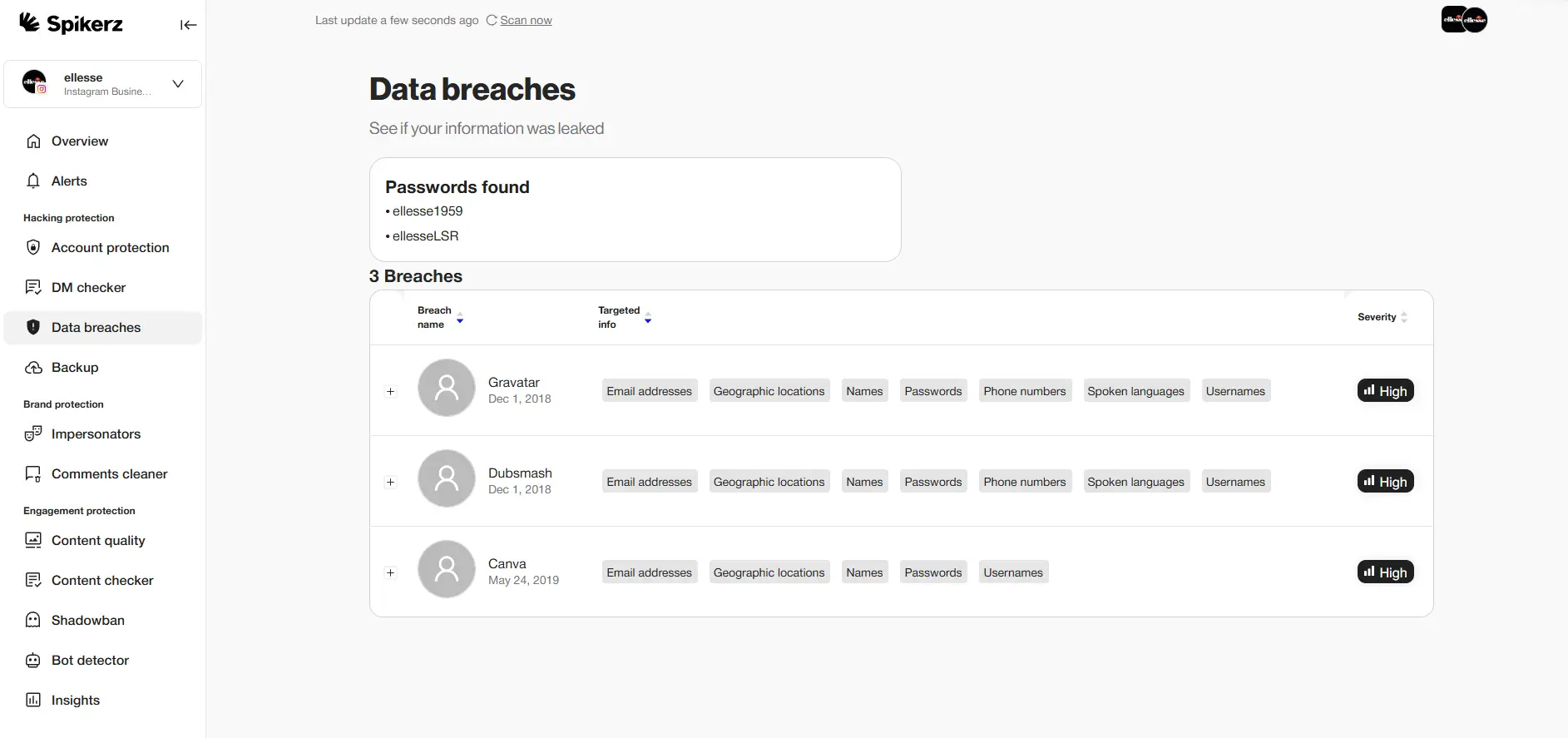The height and width of the screenshot is (738, 1568).
Task: Go to Impersonators
Action: tap(96, 434)
